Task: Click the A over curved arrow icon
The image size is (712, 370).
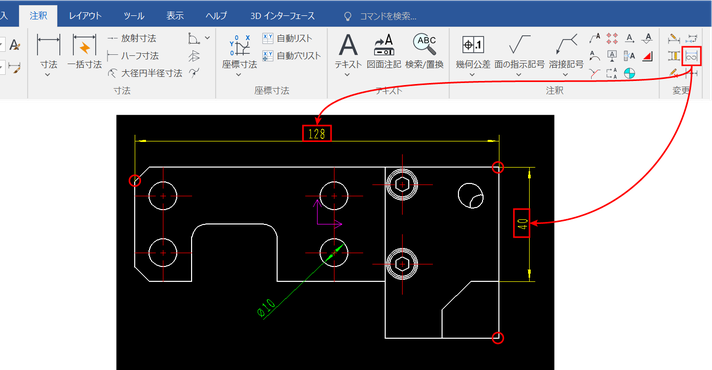Action: (x=595, y=56)
